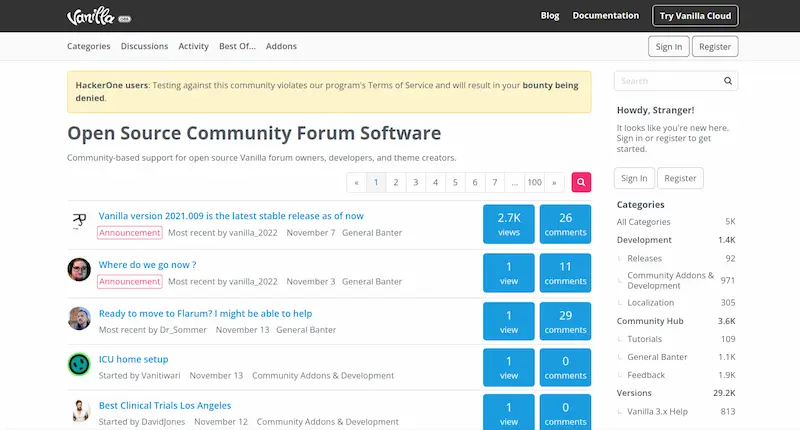
Task: Click DavidJones avatar thumbnail
Action: (x=79, y=411)
